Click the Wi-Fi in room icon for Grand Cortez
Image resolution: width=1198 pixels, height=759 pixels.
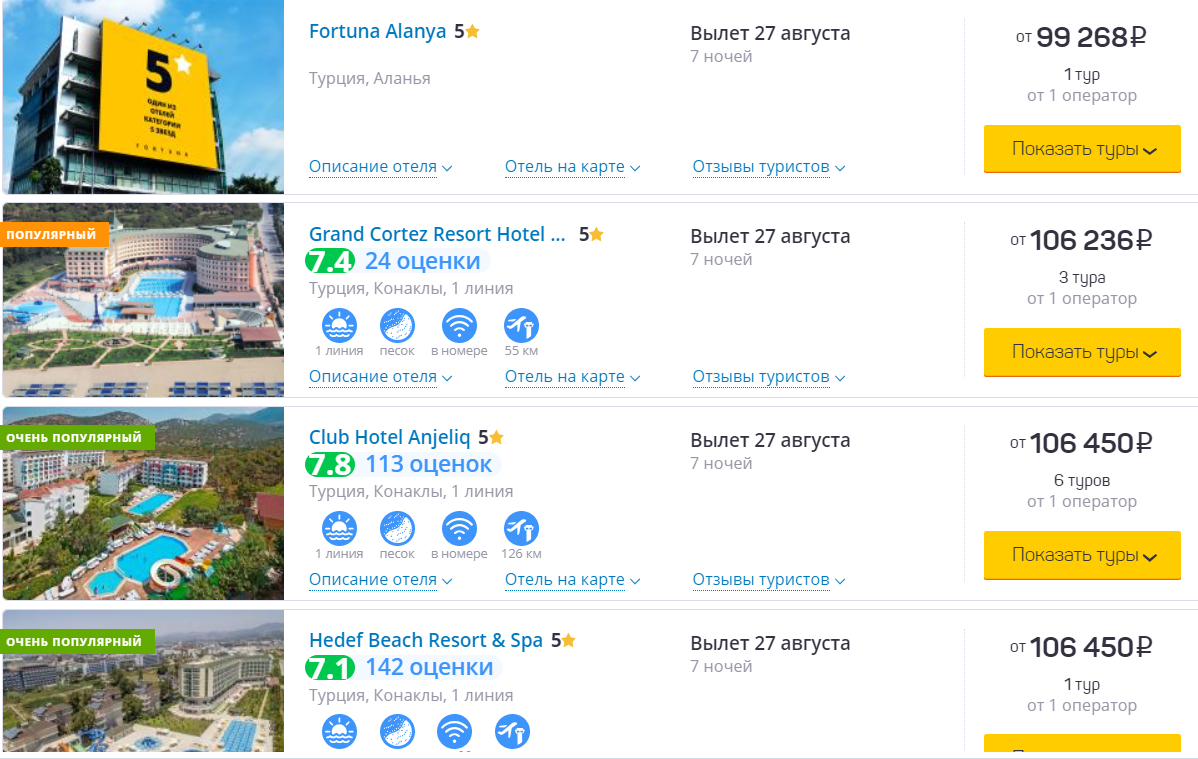point(459,326)
